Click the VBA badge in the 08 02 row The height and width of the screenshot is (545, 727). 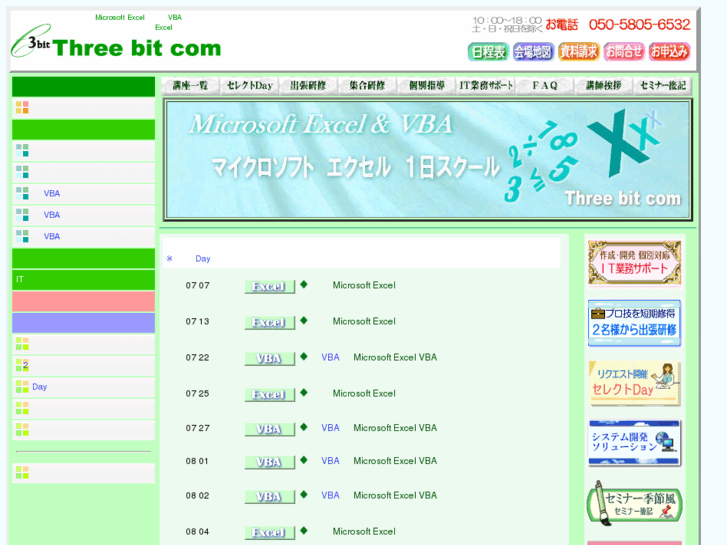pos(269,497)
